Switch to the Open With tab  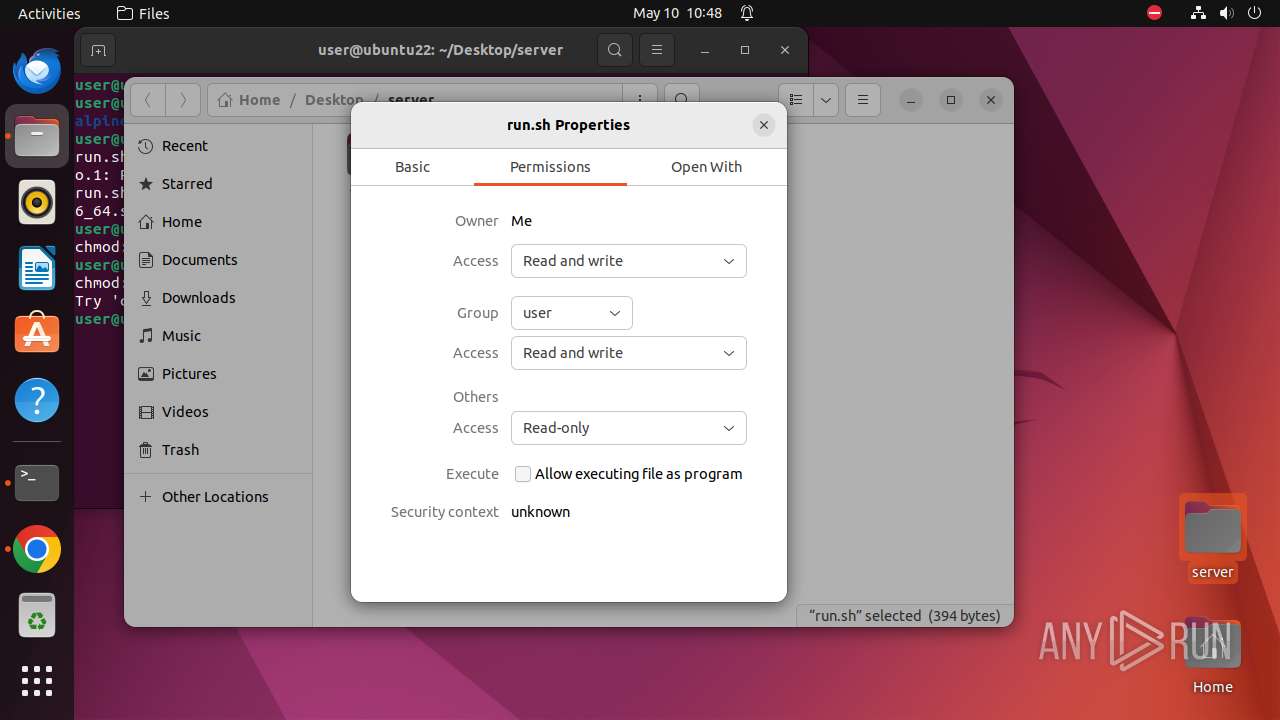pyautogui.click(x=706, y=167)
